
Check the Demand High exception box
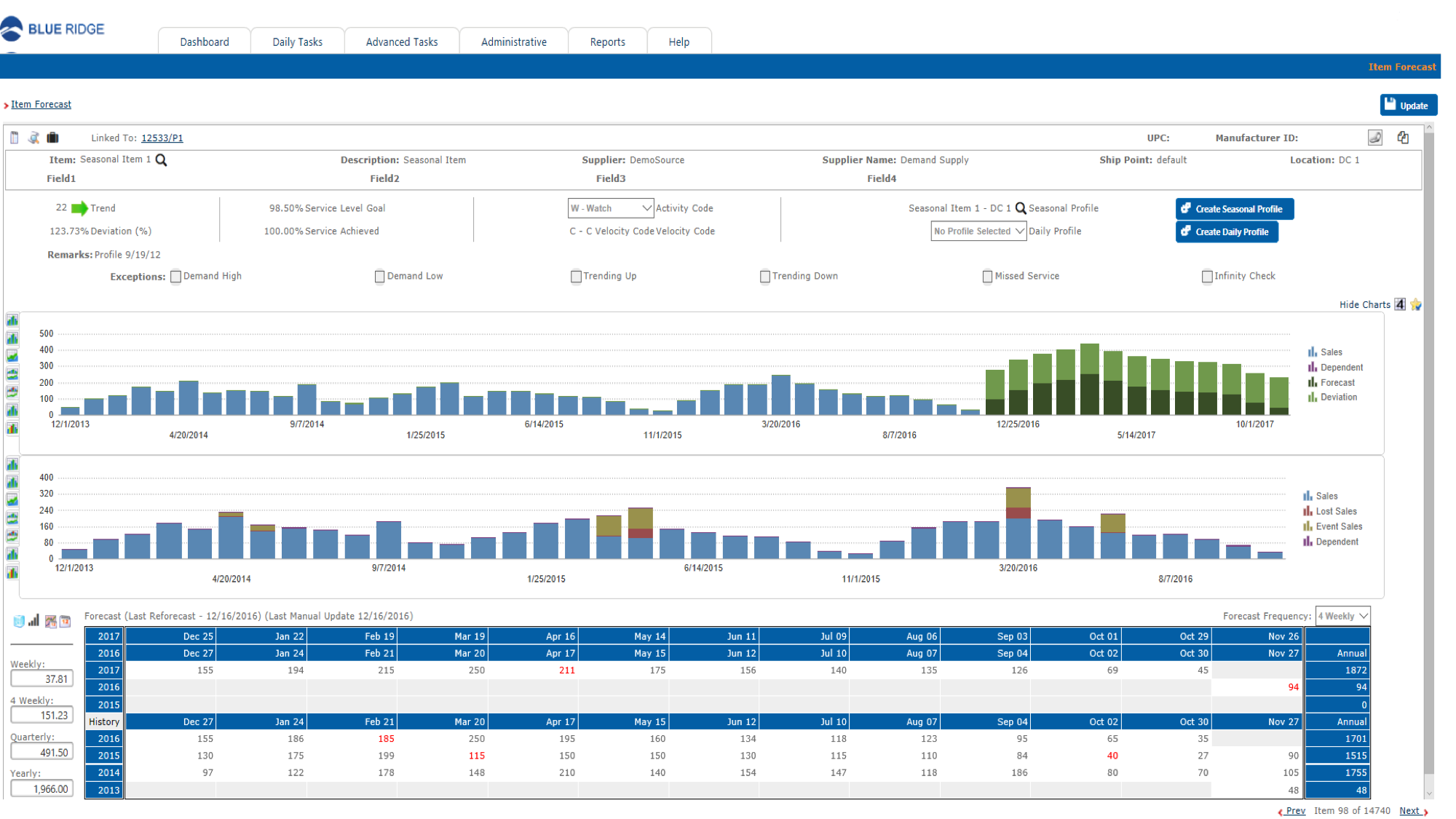[175, 277]
